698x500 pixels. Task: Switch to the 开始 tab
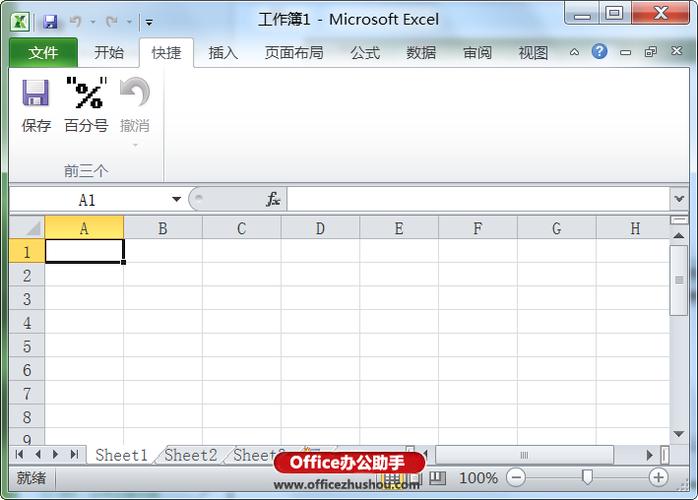(x=109, y=53)
